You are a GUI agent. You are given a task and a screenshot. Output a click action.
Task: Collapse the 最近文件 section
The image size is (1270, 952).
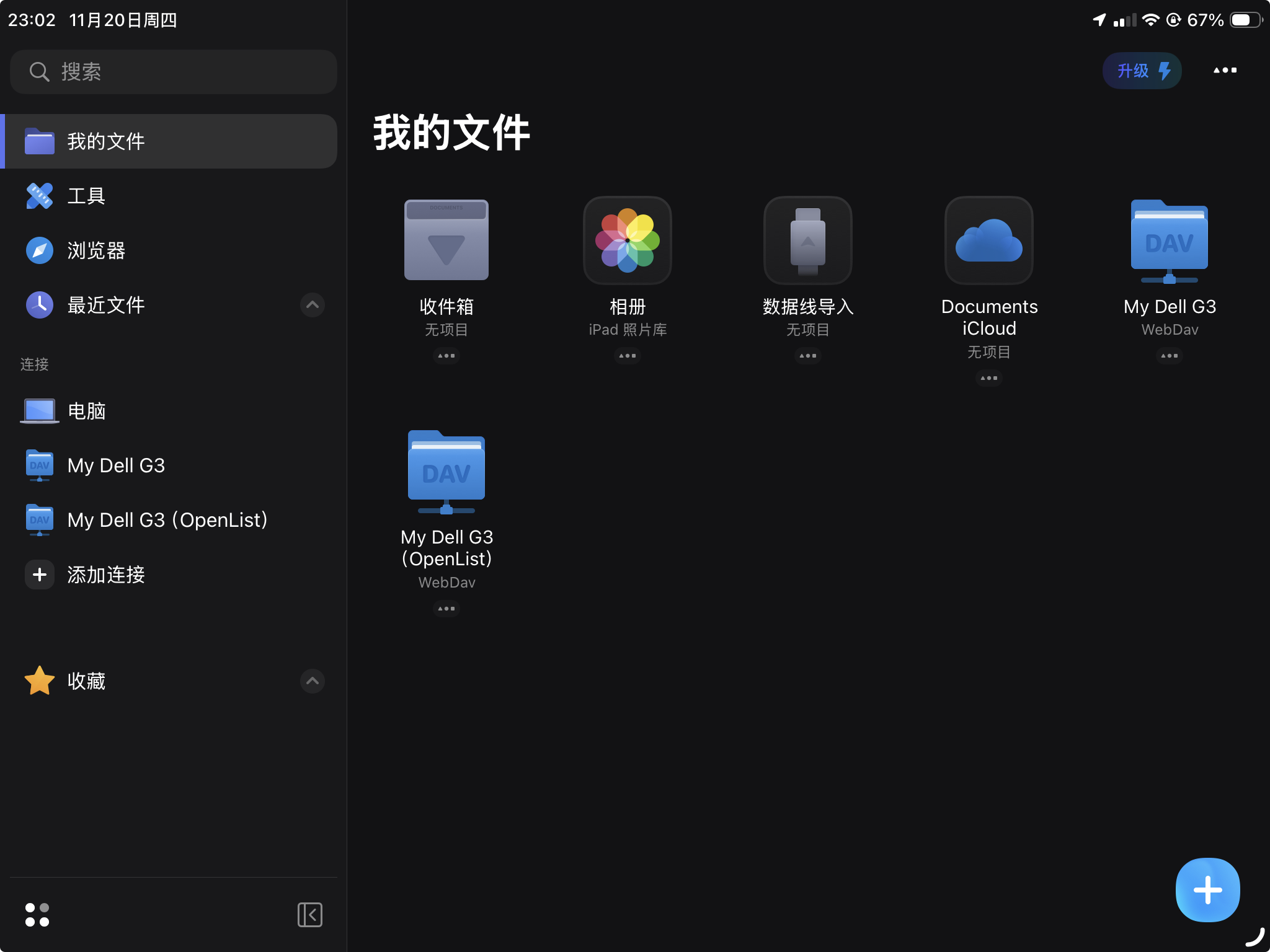click(312, 305)
